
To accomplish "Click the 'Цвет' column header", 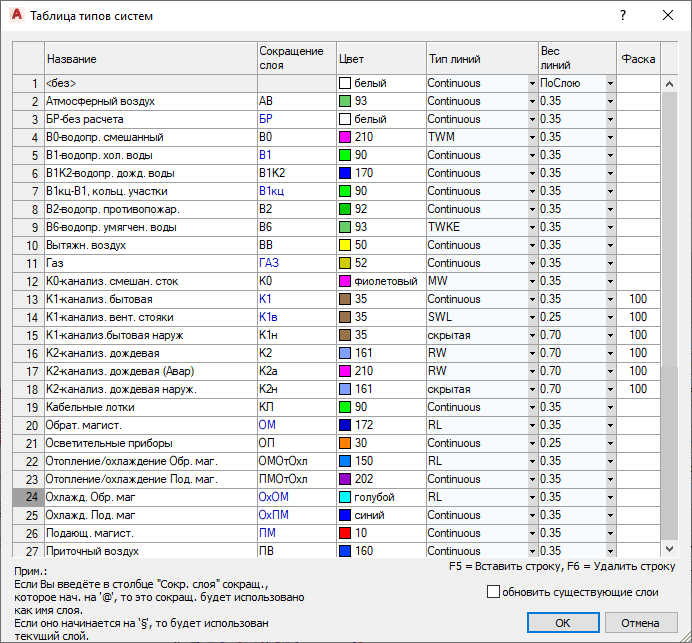I will pos(381,59).
